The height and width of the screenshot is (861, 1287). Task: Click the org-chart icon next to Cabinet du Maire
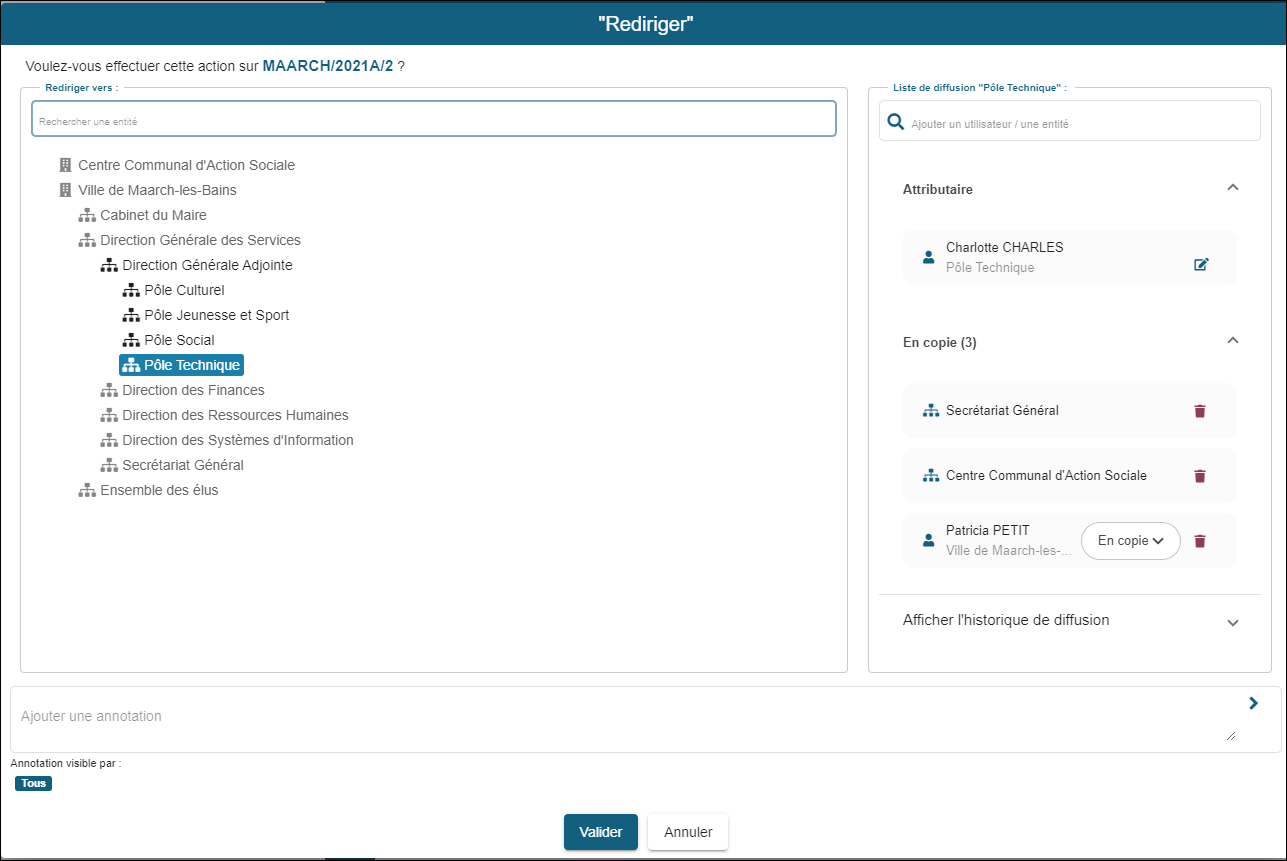click(x=87, y=215)
